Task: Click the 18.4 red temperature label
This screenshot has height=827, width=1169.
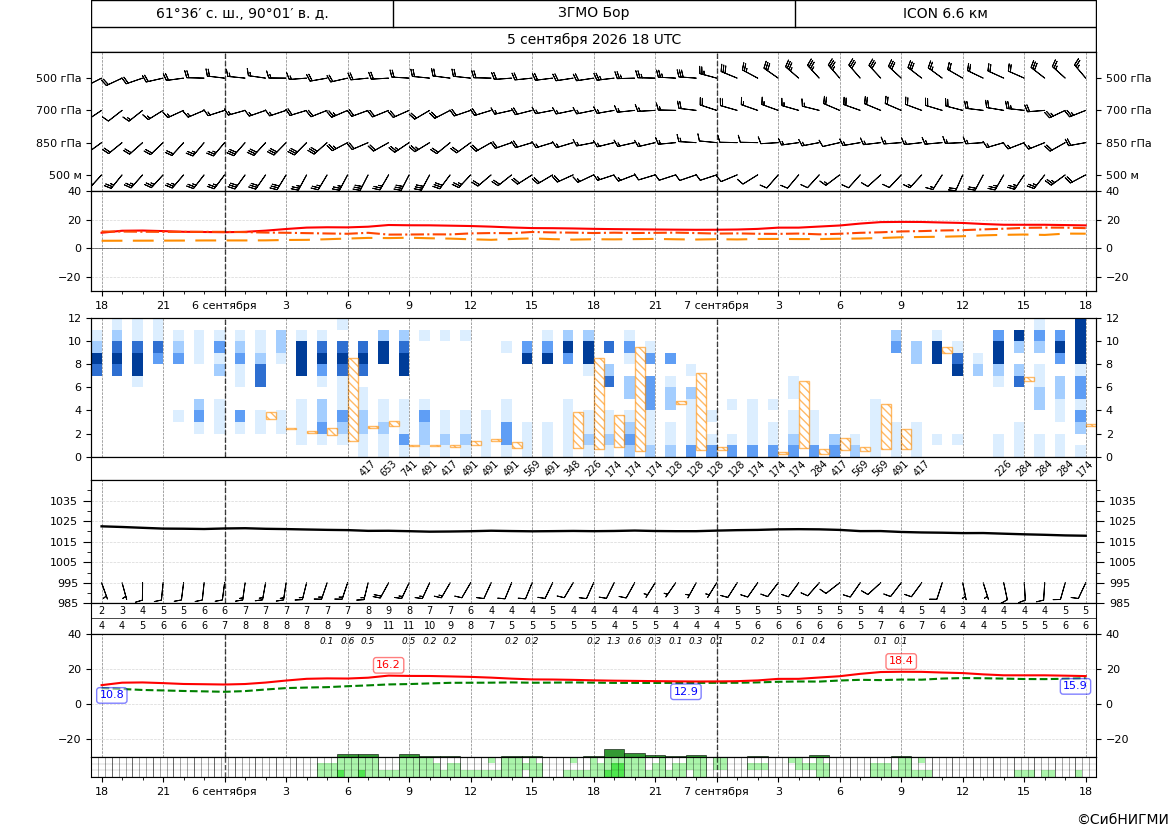Action: [901, 661]
